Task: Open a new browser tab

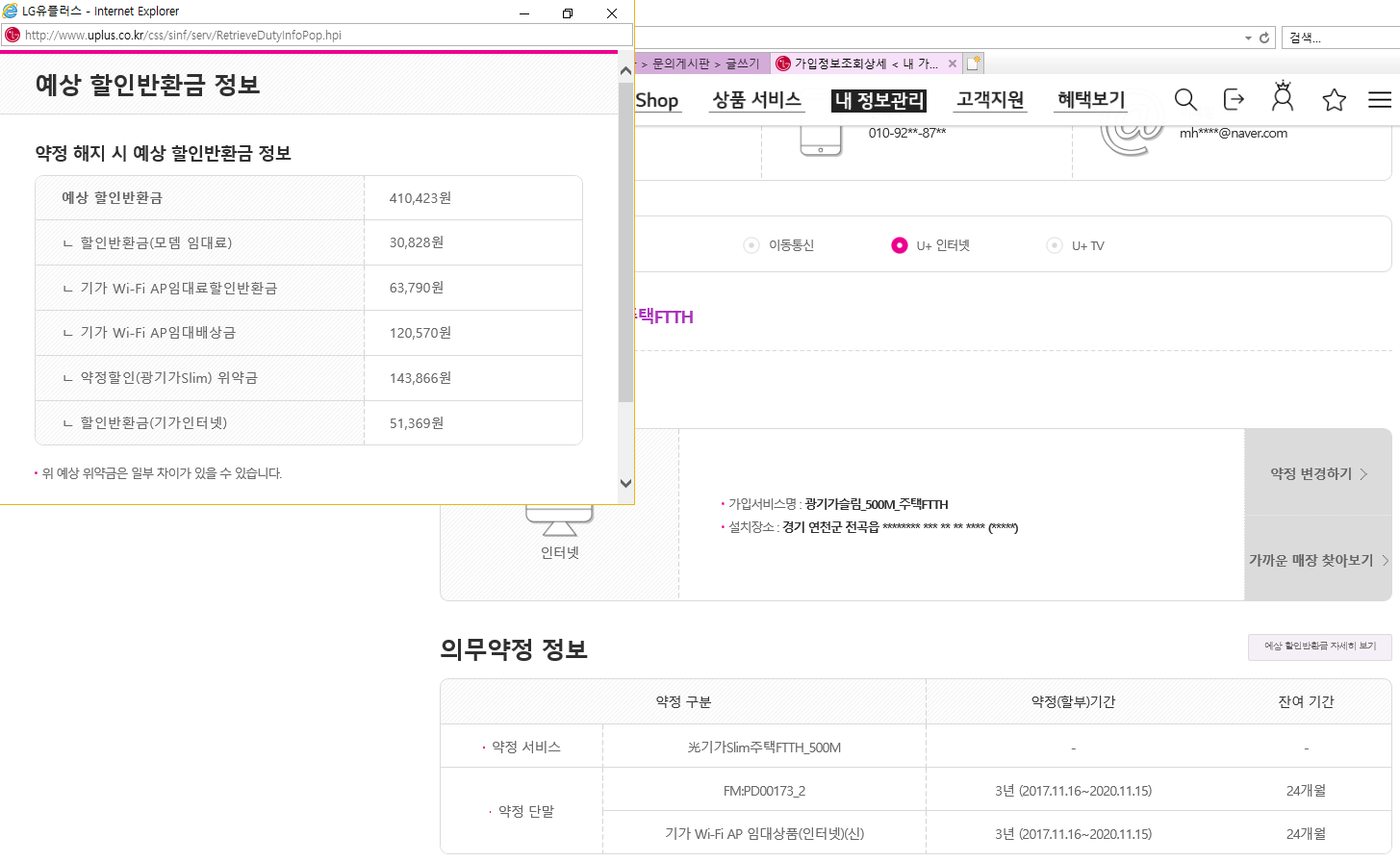Action: click(974, 63)
